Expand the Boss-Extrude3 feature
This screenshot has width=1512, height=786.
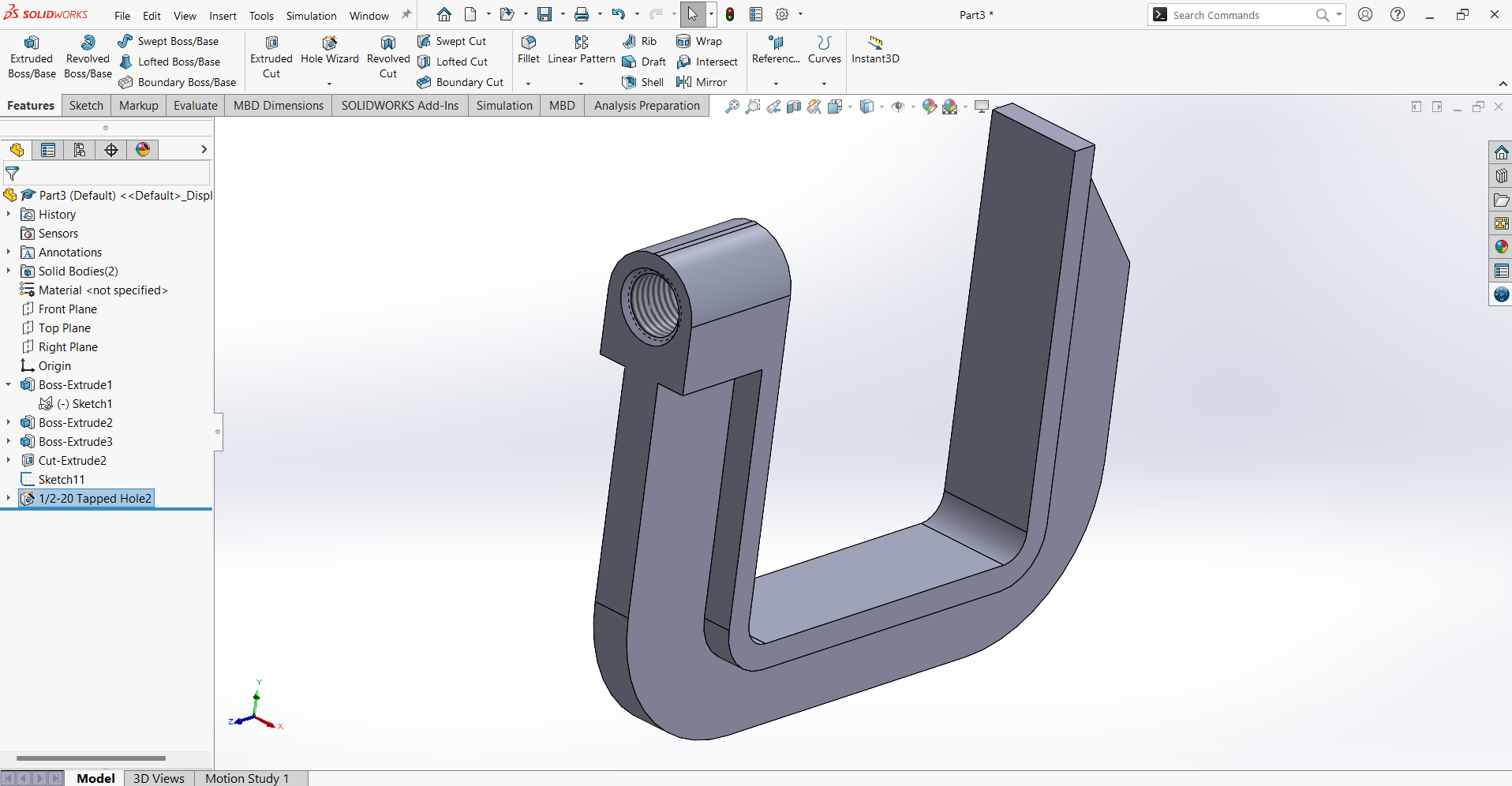click(x=9, y=441)
